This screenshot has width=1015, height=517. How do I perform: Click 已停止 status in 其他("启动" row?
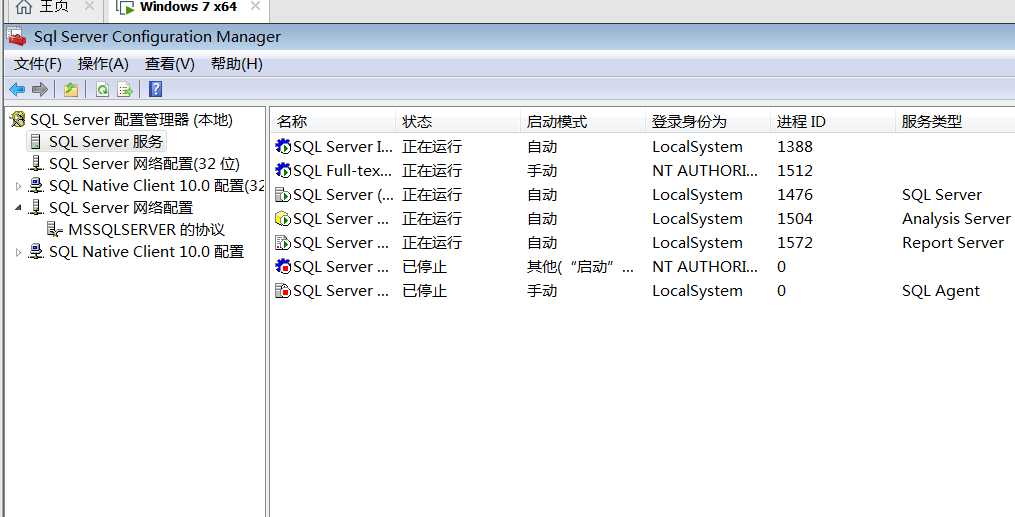pos(425,267)
